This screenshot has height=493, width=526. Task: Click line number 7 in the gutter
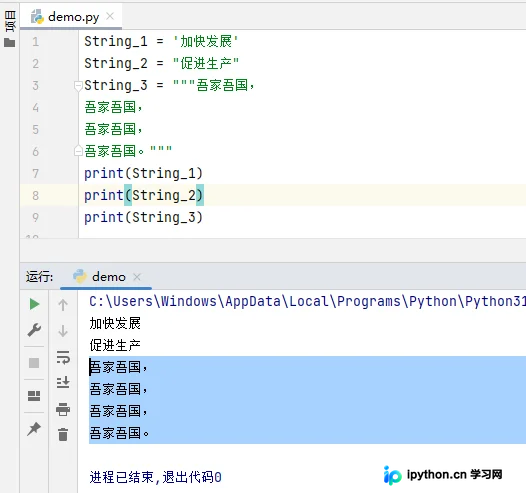coord(36,174)
